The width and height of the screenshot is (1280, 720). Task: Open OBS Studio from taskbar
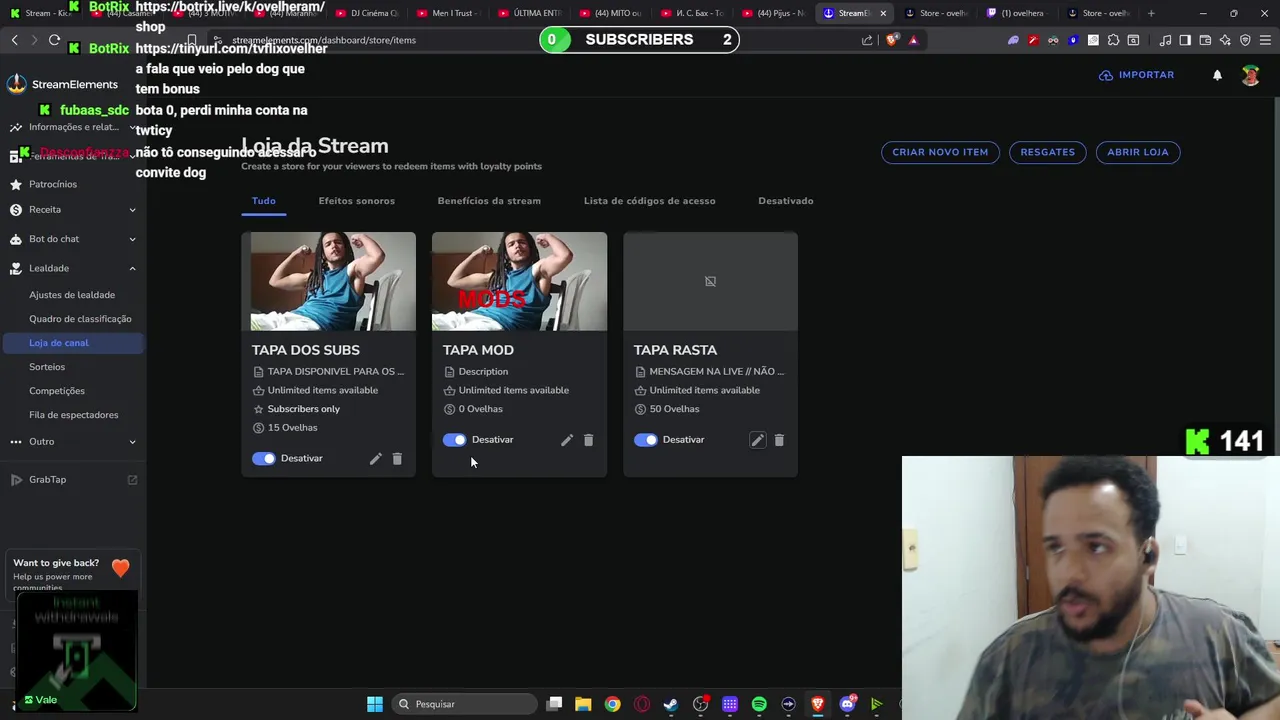click(700, 704)
